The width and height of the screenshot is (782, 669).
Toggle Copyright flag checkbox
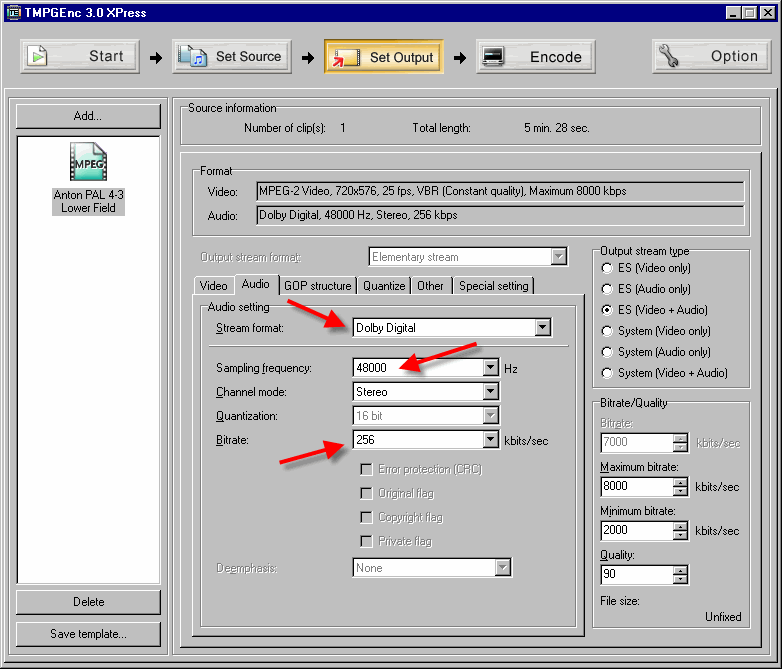366,517
